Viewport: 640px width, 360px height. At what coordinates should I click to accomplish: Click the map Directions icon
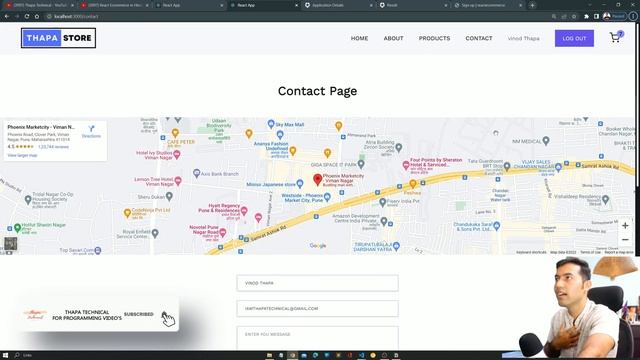point(91,129)
